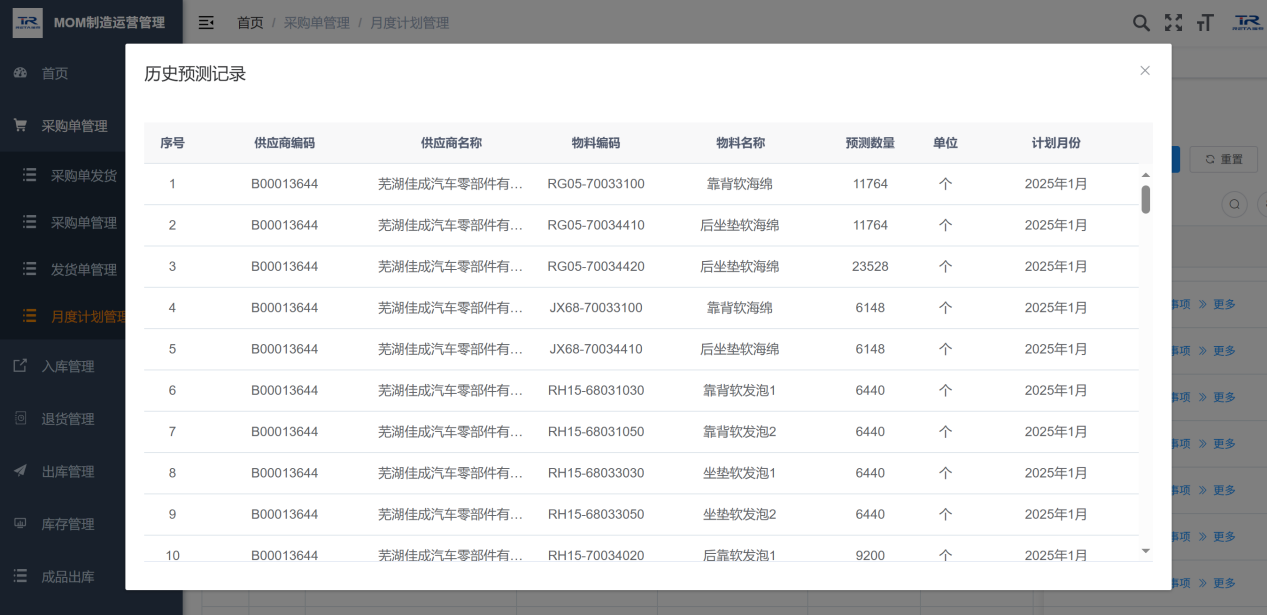Click the dashboard icon beside 首页 in sidebar

[x=20, y=73]
